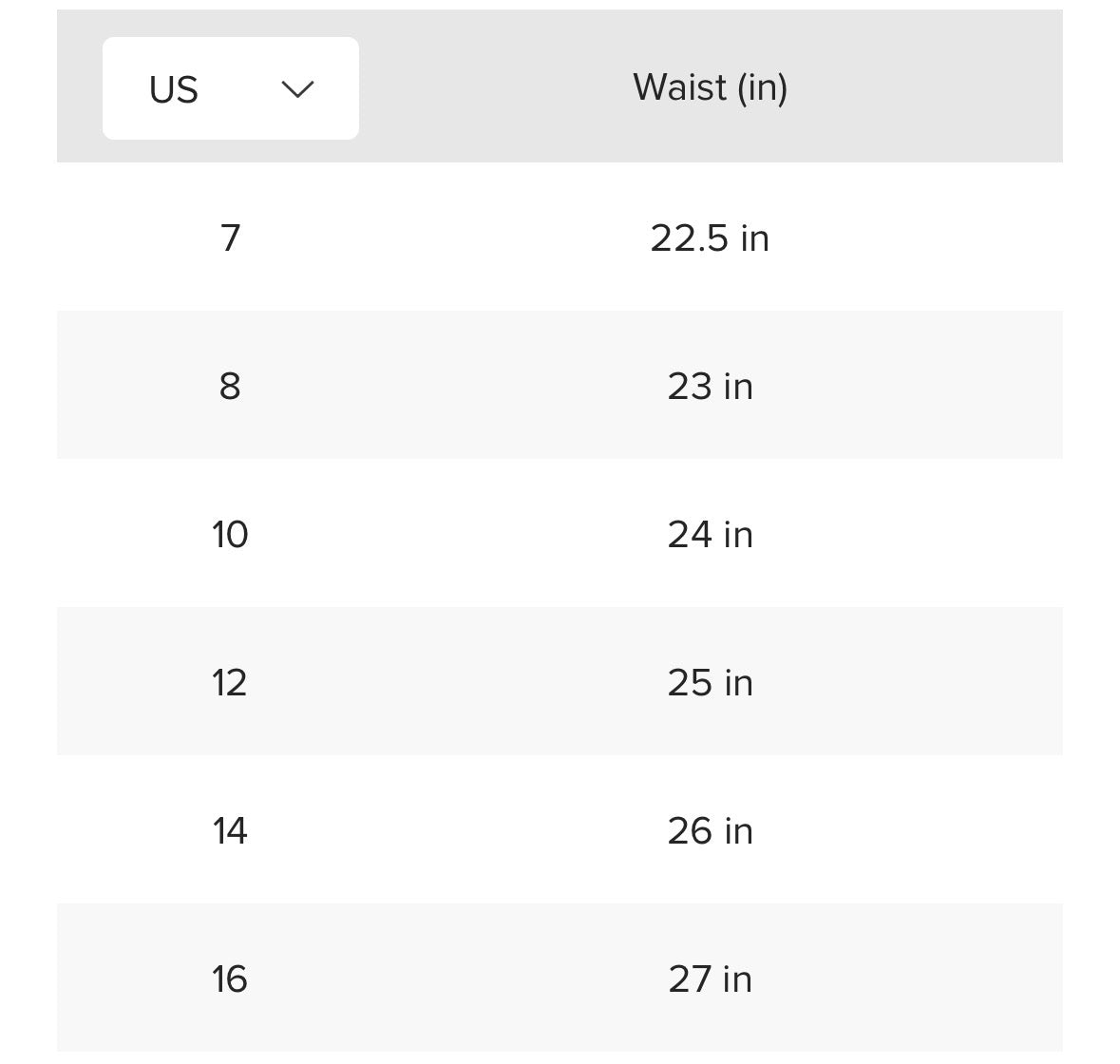Image resolution: width=1120 pixels, height=1064 pixels.
Task: Select size 16 row
Action: coord(230,978)
